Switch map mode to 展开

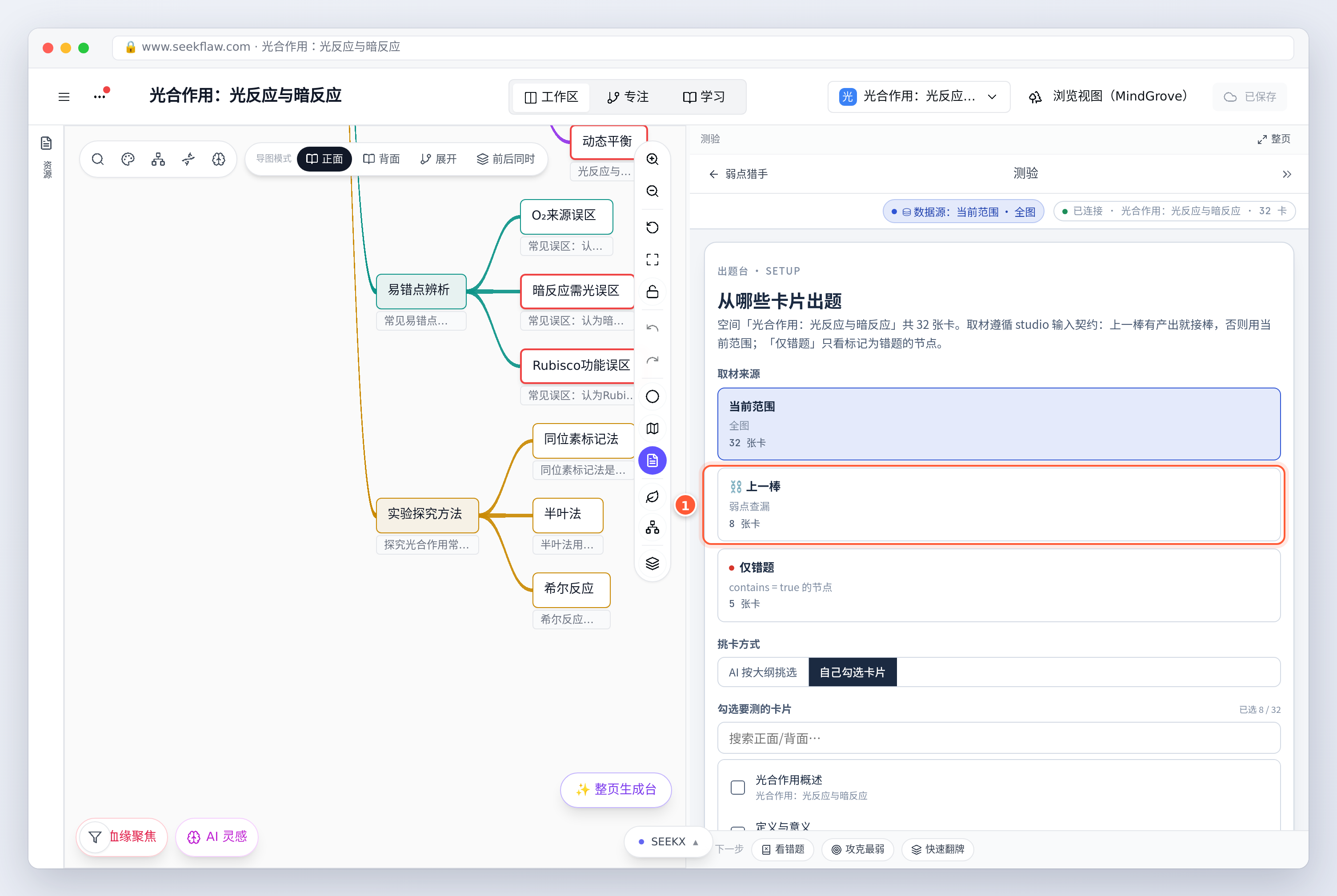[x=439, y=159]
